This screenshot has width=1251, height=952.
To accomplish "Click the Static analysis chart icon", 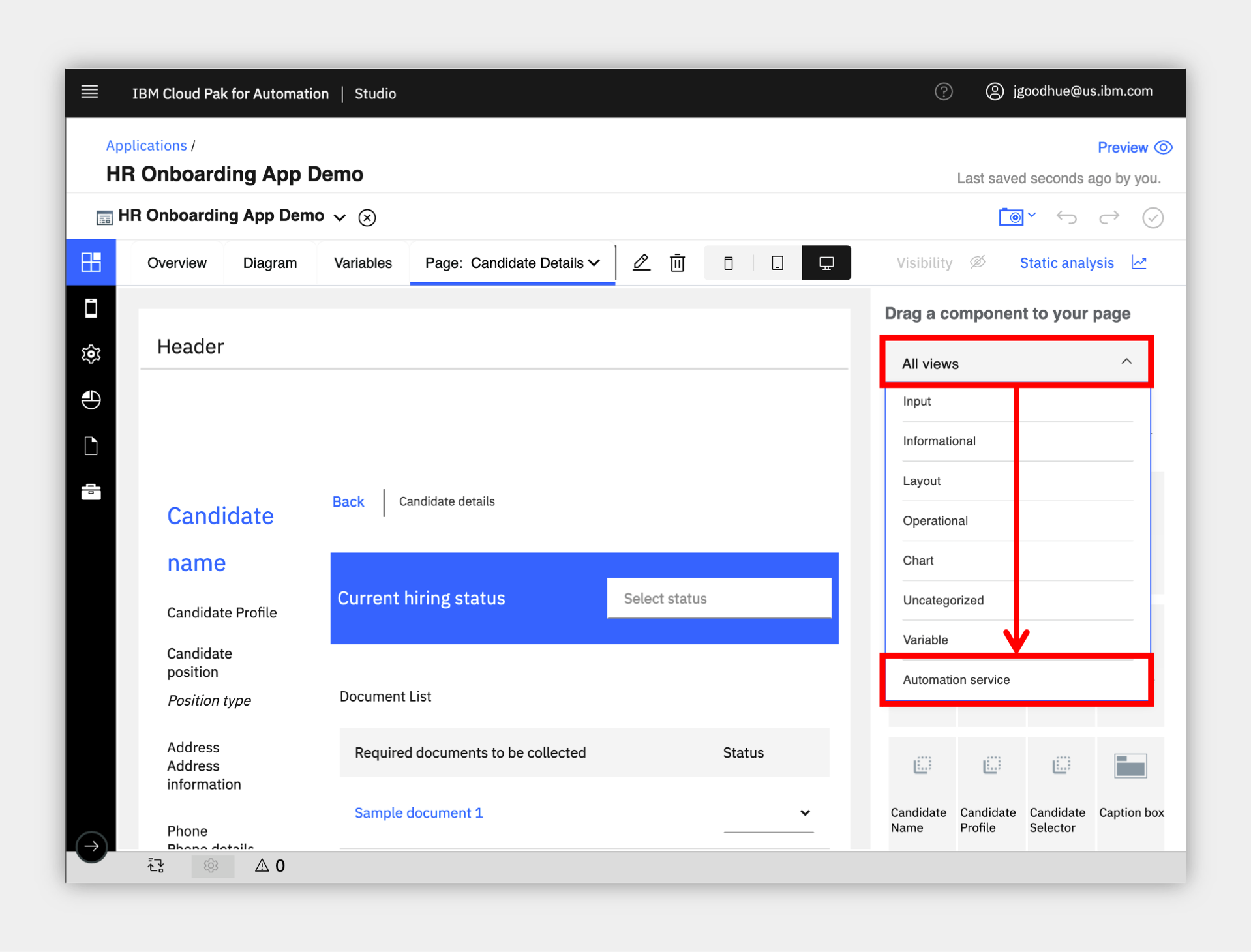I will click(x=1139, y=262).
